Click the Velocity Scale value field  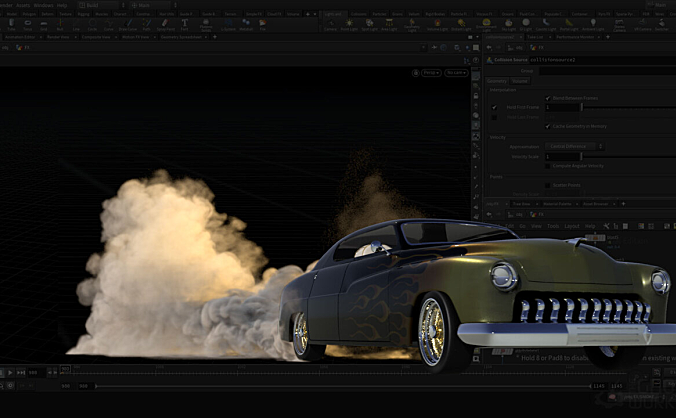(562, 156)
